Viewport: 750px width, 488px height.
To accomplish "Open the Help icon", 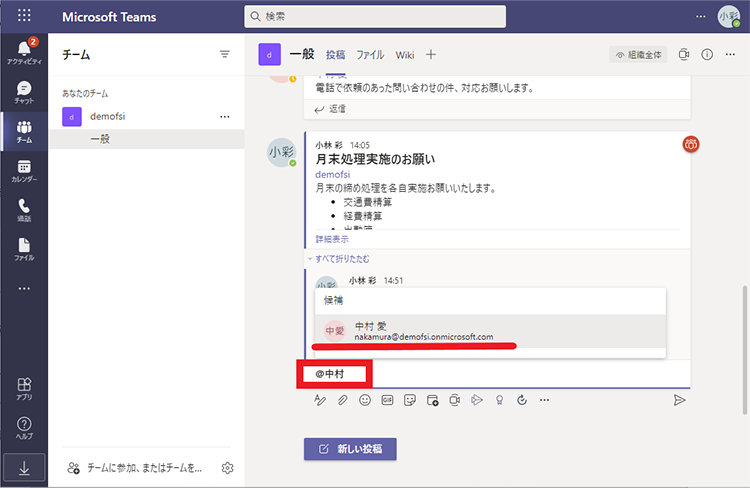I will coord(24,428).
